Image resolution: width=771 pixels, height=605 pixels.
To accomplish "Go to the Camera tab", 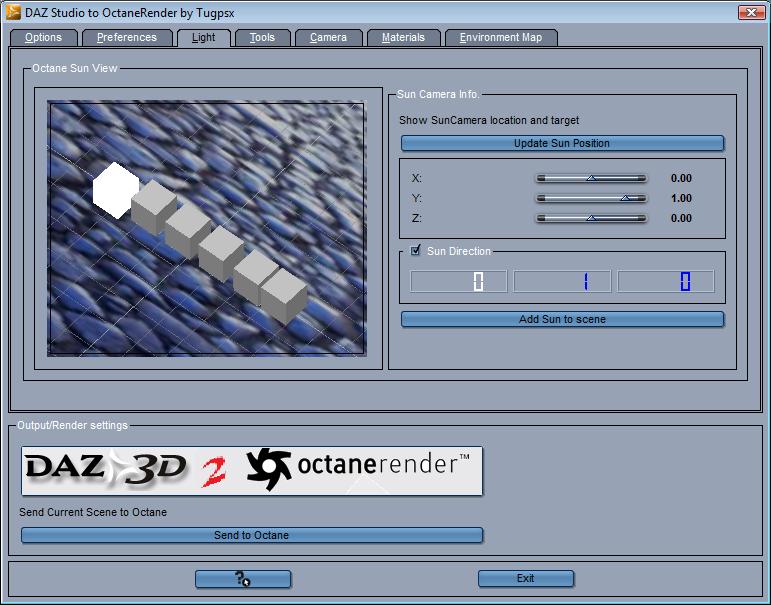I will (328, 38).
